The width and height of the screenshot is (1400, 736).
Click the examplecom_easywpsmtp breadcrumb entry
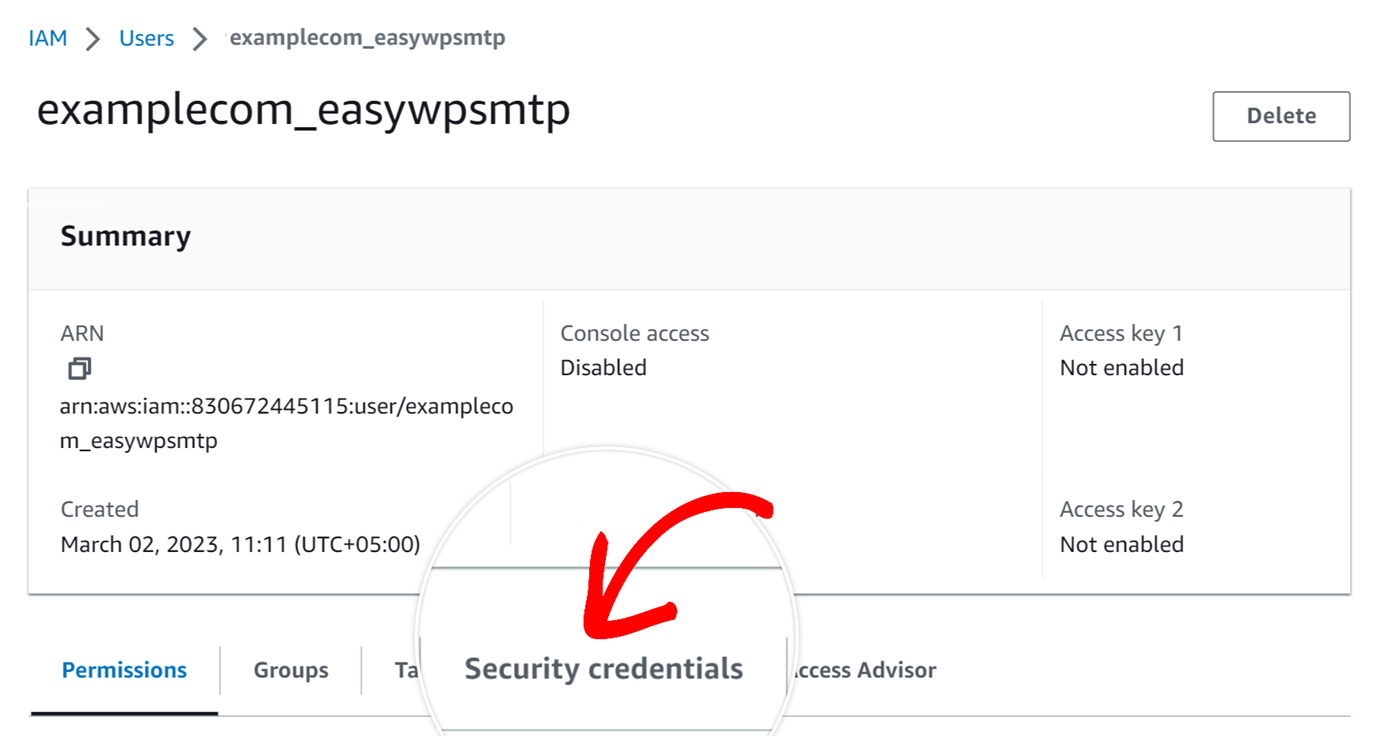click(367, 38)
